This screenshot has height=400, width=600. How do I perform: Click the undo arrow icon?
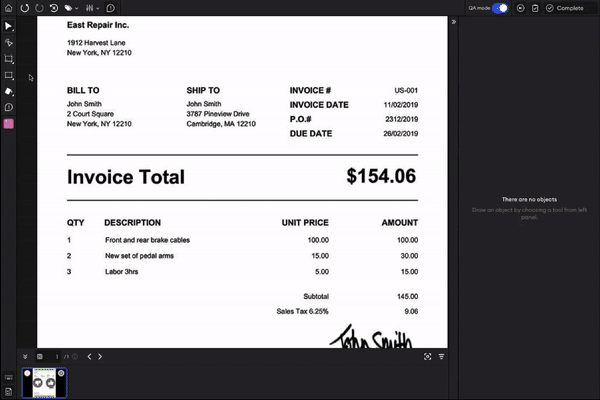point(25,8)
